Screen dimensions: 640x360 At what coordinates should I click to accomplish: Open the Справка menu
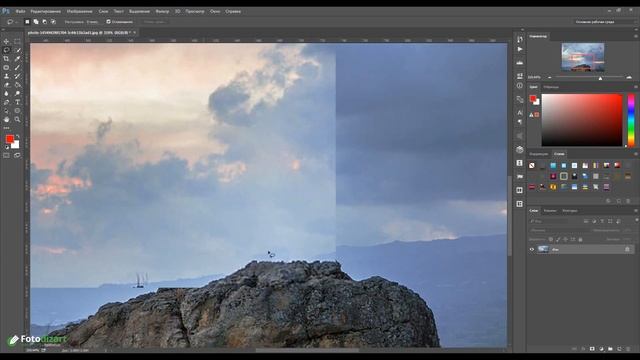233,11
